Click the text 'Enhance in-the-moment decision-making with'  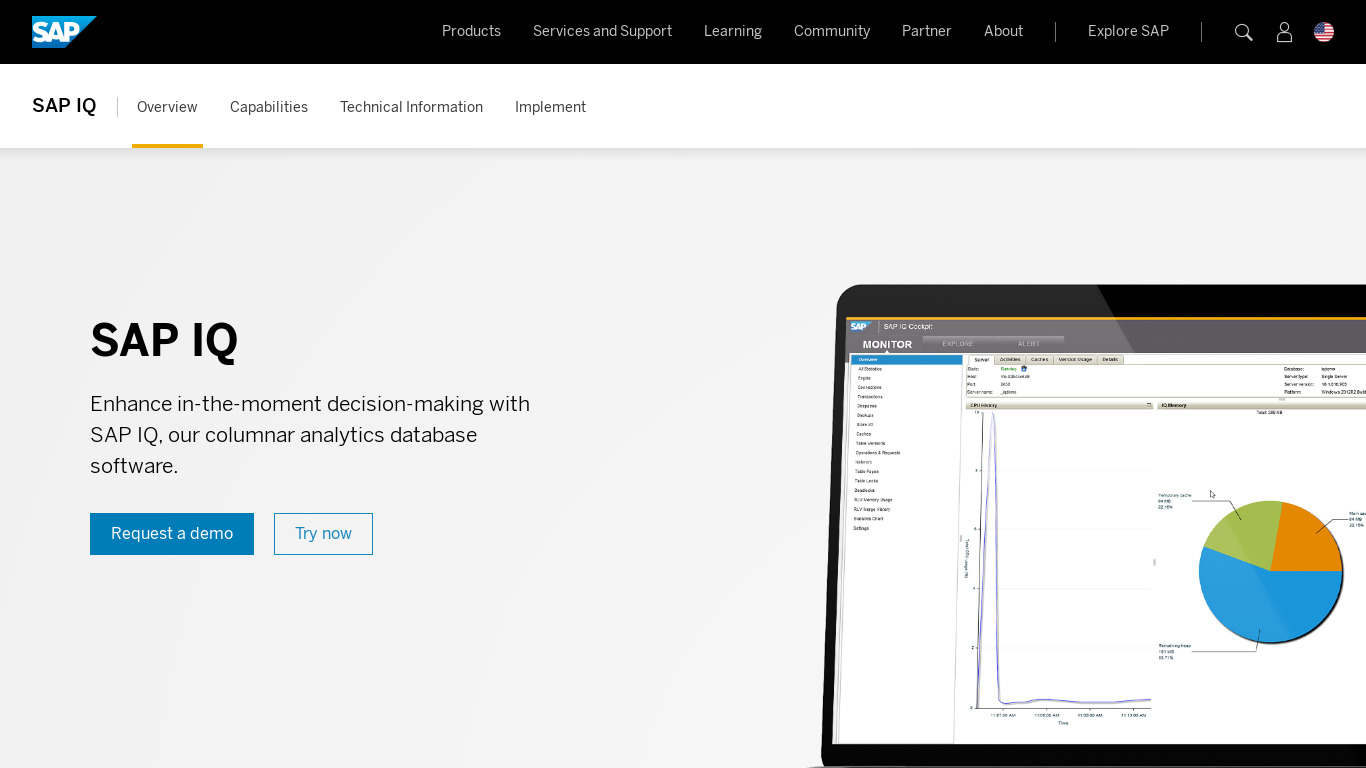tap(310, 404)
